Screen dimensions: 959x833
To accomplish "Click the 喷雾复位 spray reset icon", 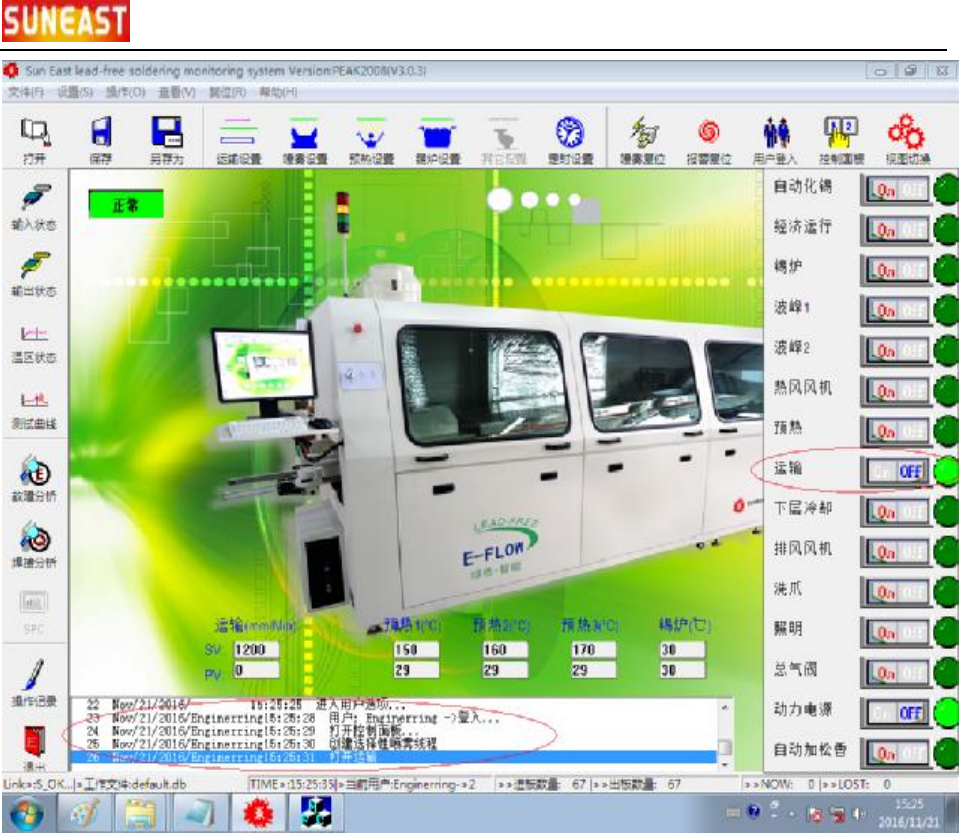I will click(642, 139).
